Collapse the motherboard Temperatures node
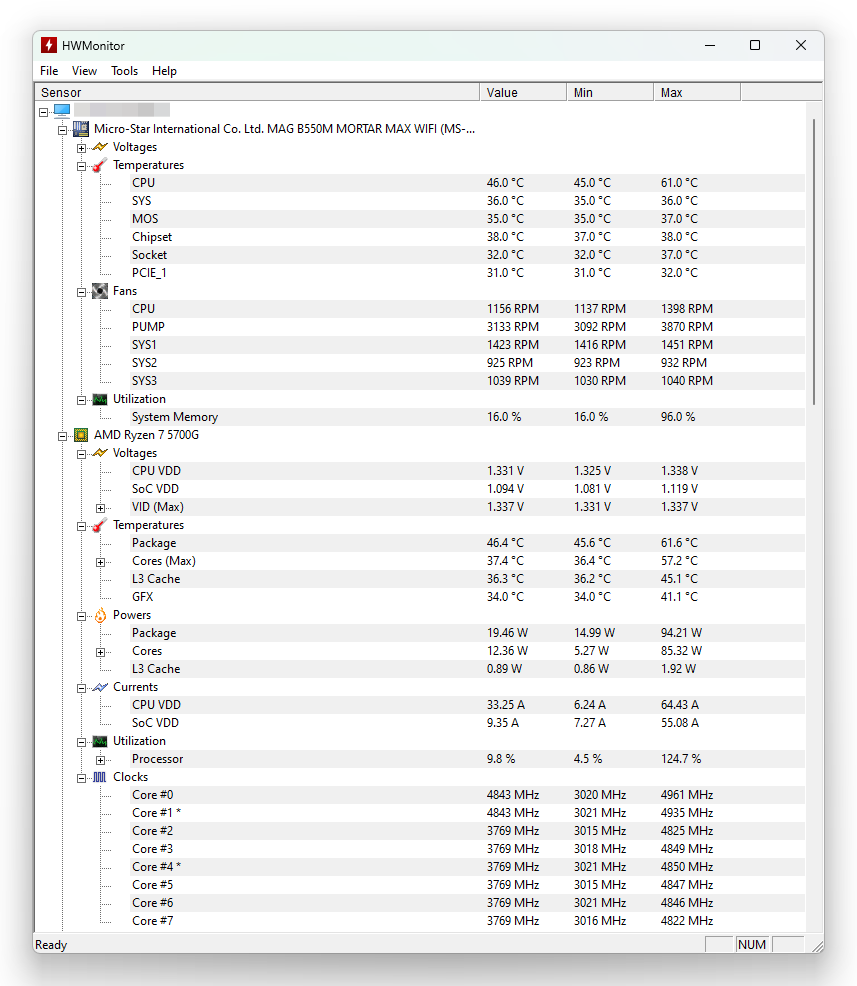The image size is (857, 986). coord(82,167)
